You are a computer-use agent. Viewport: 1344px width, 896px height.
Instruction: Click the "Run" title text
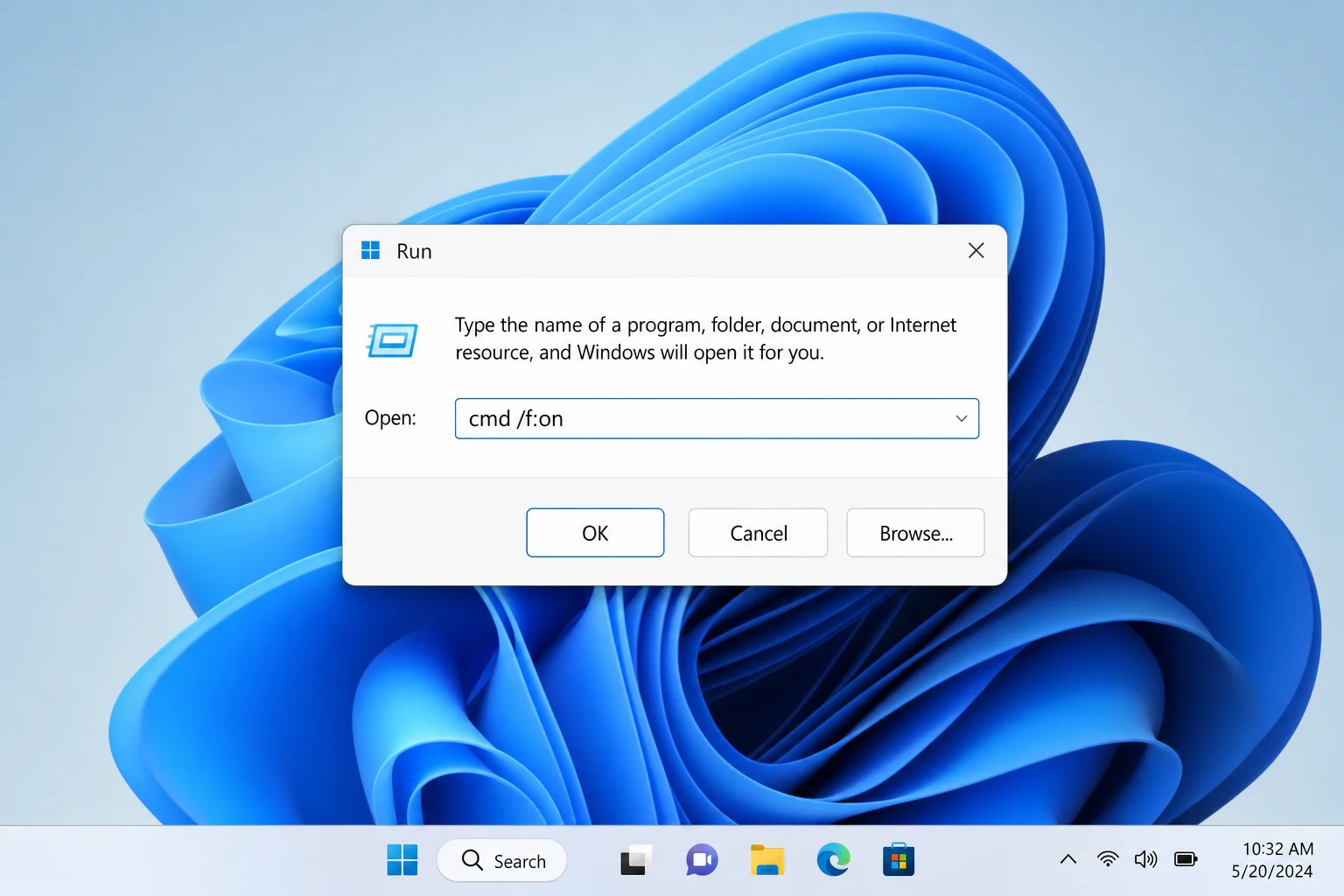pos(414,251)
